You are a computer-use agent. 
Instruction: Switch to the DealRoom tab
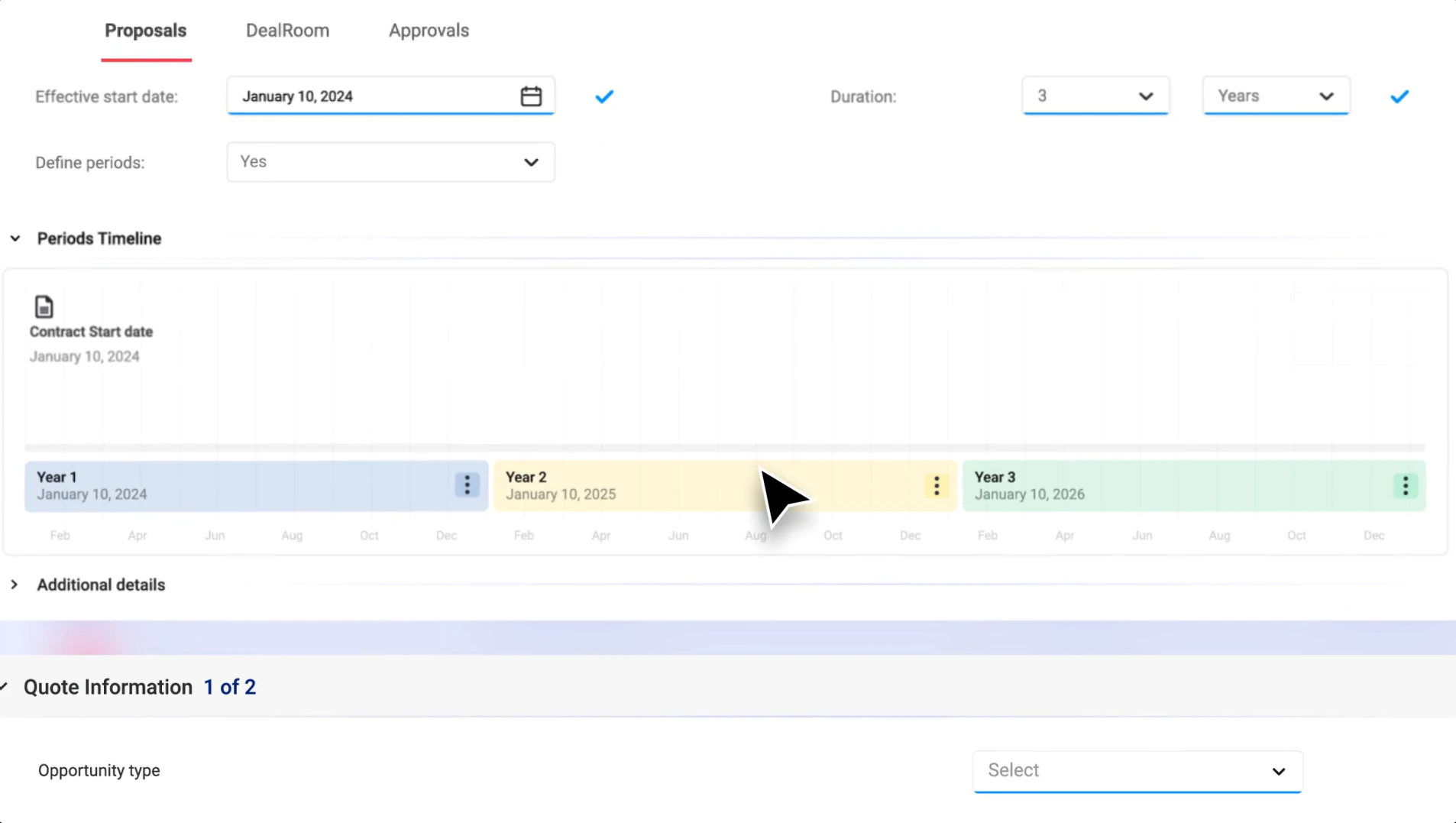click(286, 30)
